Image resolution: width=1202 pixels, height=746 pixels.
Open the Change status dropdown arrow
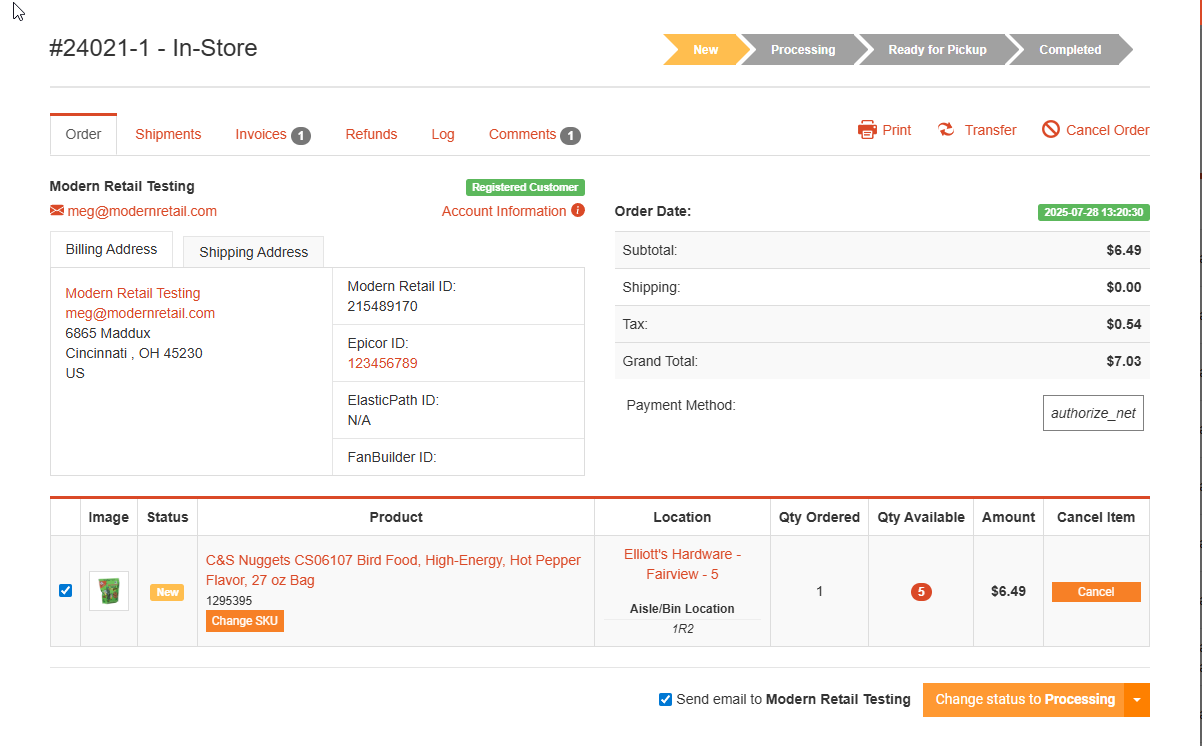(x=1137, y=700)
